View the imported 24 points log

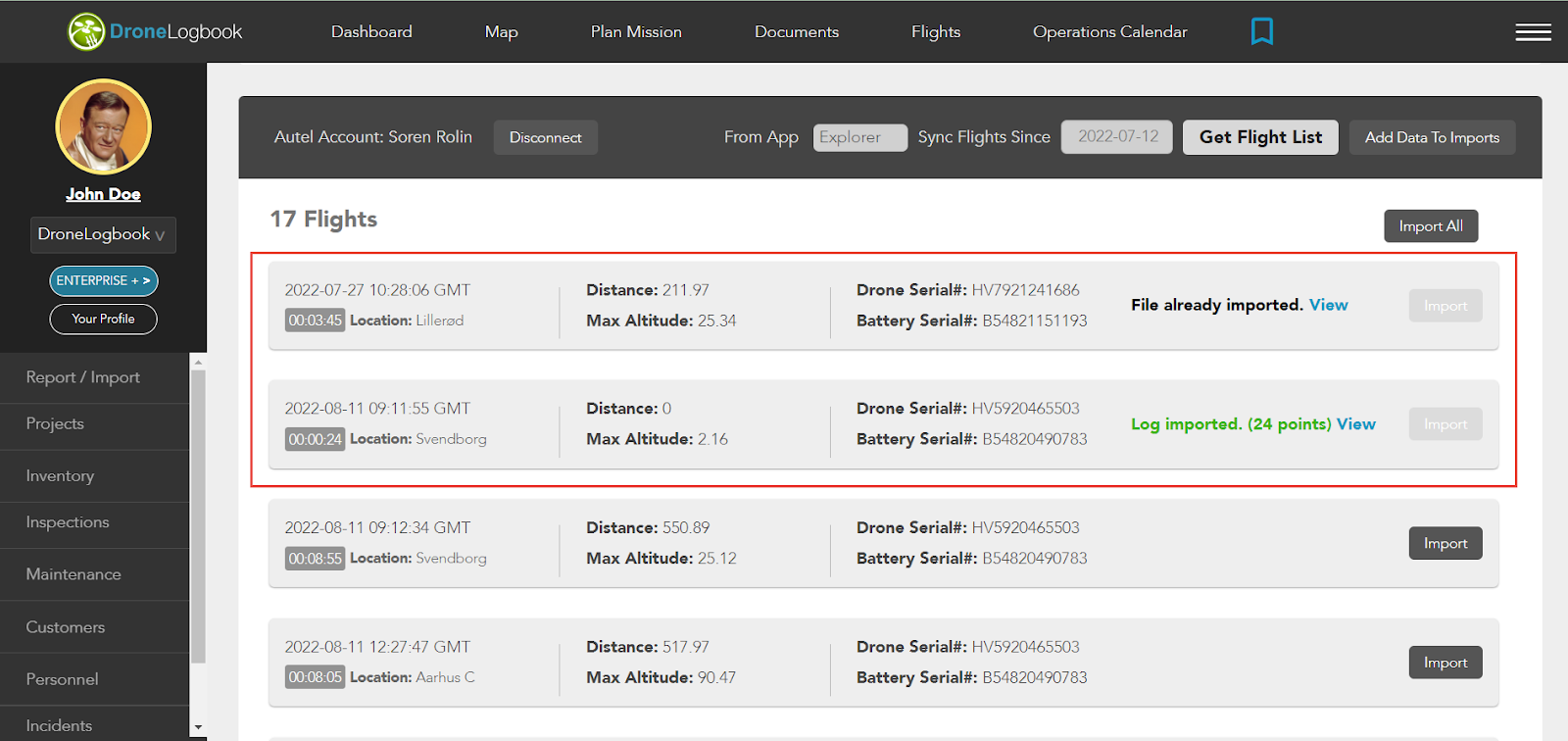tap(1356, 424)
